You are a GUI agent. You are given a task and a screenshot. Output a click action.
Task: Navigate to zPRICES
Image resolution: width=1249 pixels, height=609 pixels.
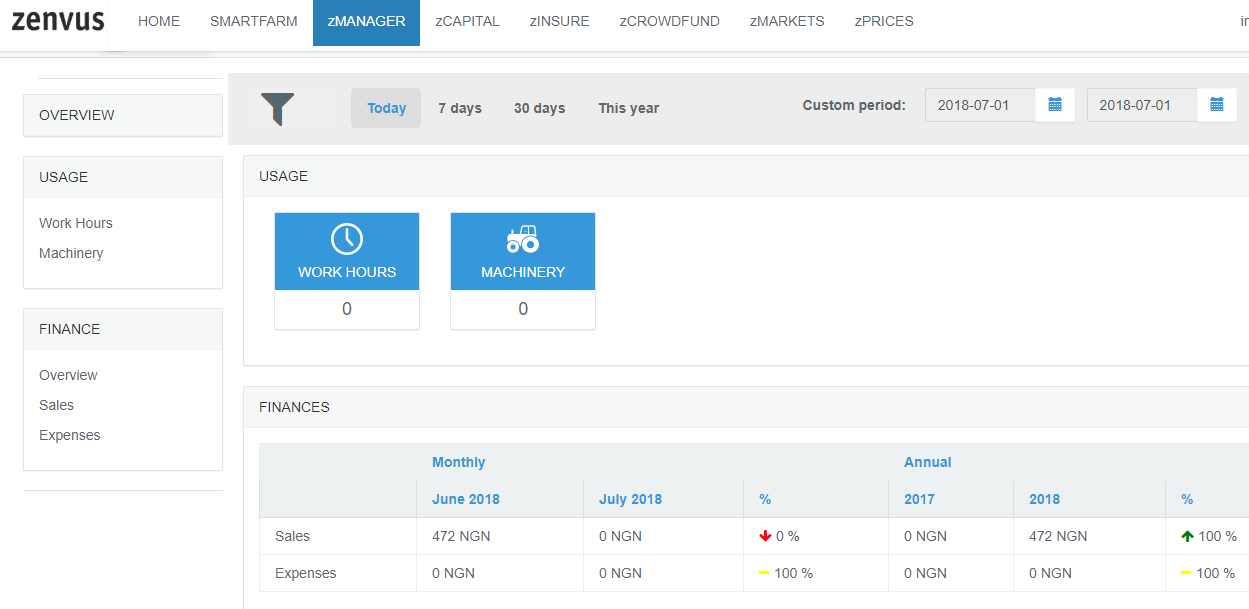point(884,21)
